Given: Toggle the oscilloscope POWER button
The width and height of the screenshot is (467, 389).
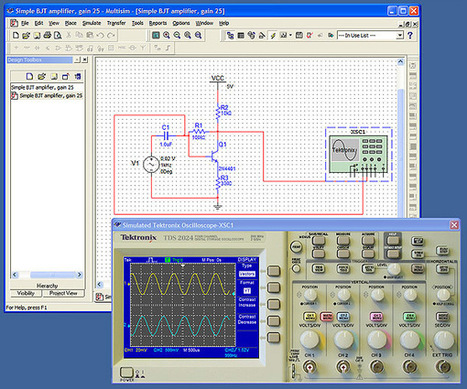Looking at the screenshot, I should [x=126, y=372].
